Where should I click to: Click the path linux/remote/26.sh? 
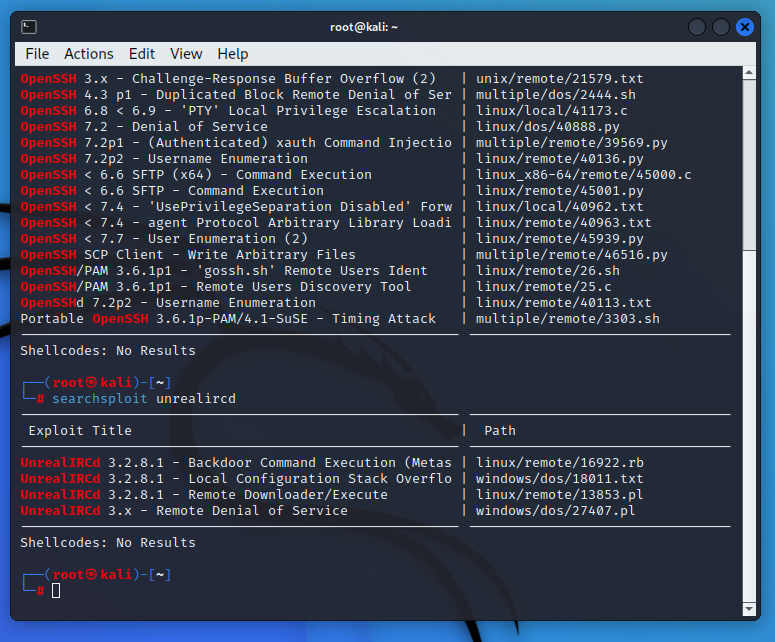pyautogui.click(x=548, y=270)
